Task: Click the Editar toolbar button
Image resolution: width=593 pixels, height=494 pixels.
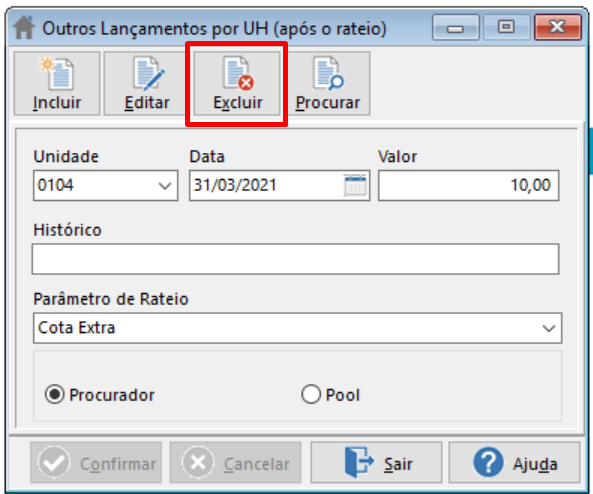Action: click(x=147, y=84)
